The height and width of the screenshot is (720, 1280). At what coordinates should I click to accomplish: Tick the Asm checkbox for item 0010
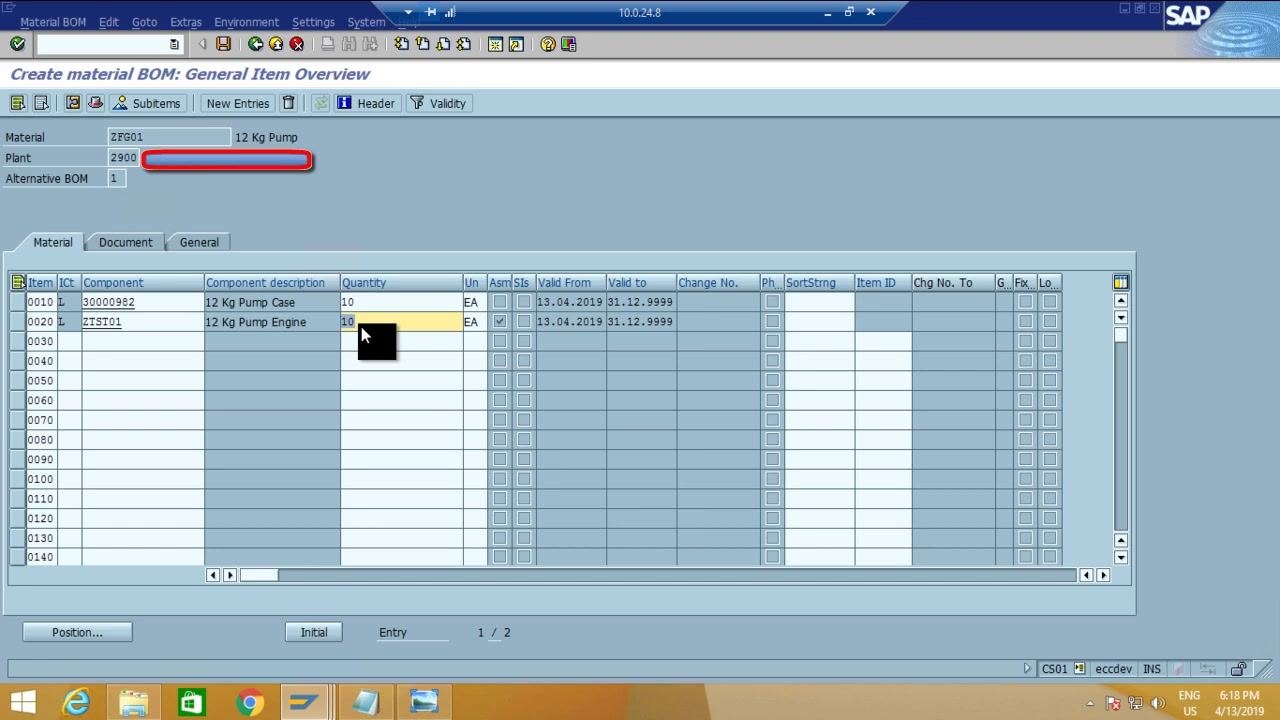point(500,302)
